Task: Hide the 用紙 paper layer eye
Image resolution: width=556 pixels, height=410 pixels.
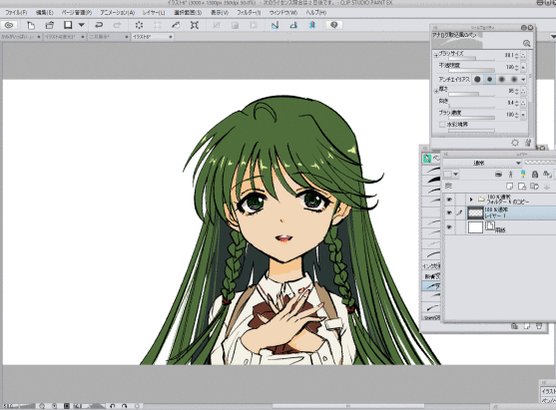Action: click(449, 227)
